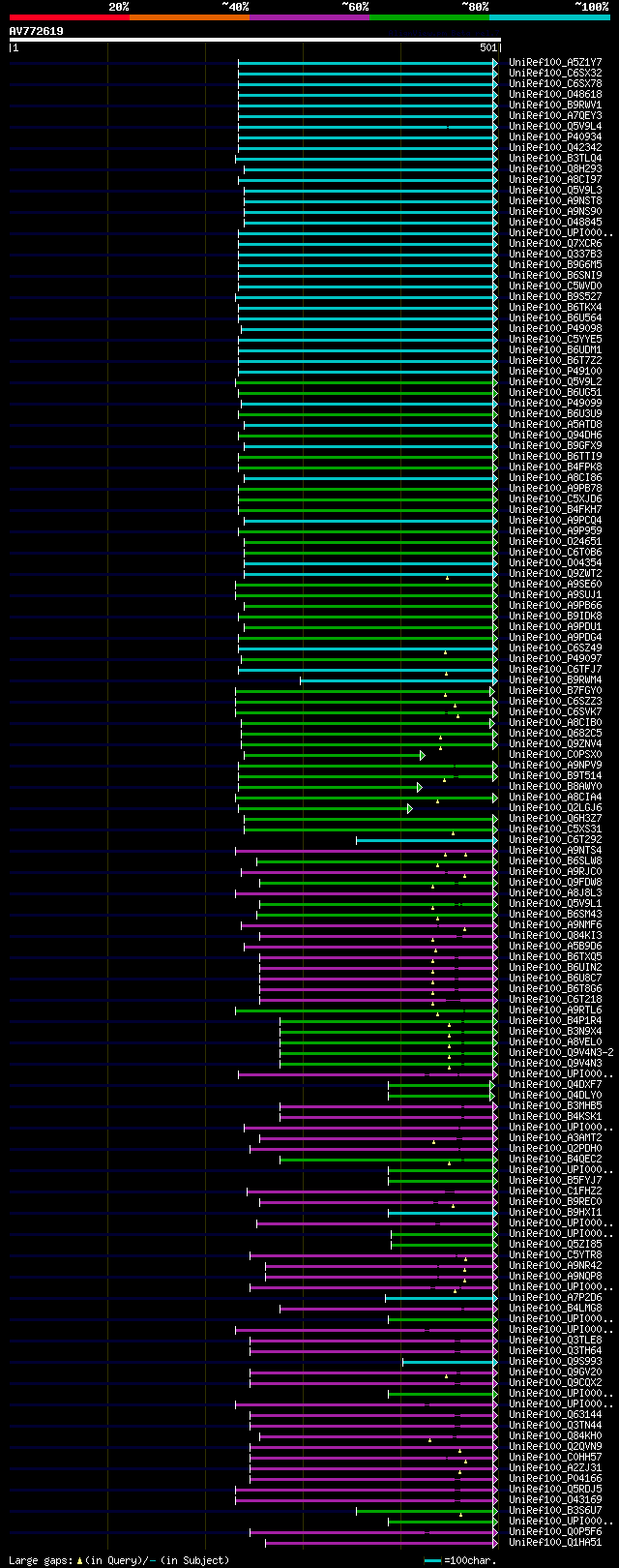Image resolution: width=619 pixels, height=1568 pixels.
Task: Select the UniRef100_P49100 label
Action: (x=555, y=372)
